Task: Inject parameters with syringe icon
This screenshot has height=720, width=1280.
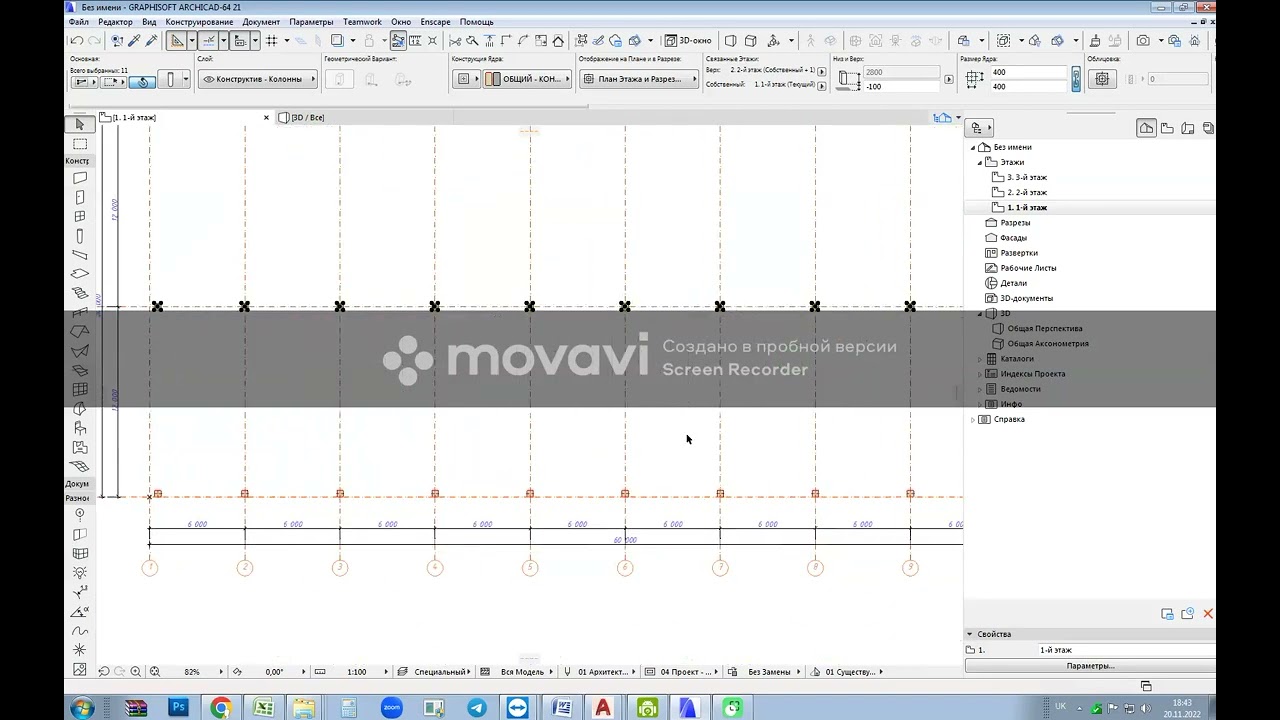Action: click(x=152, y=41)
